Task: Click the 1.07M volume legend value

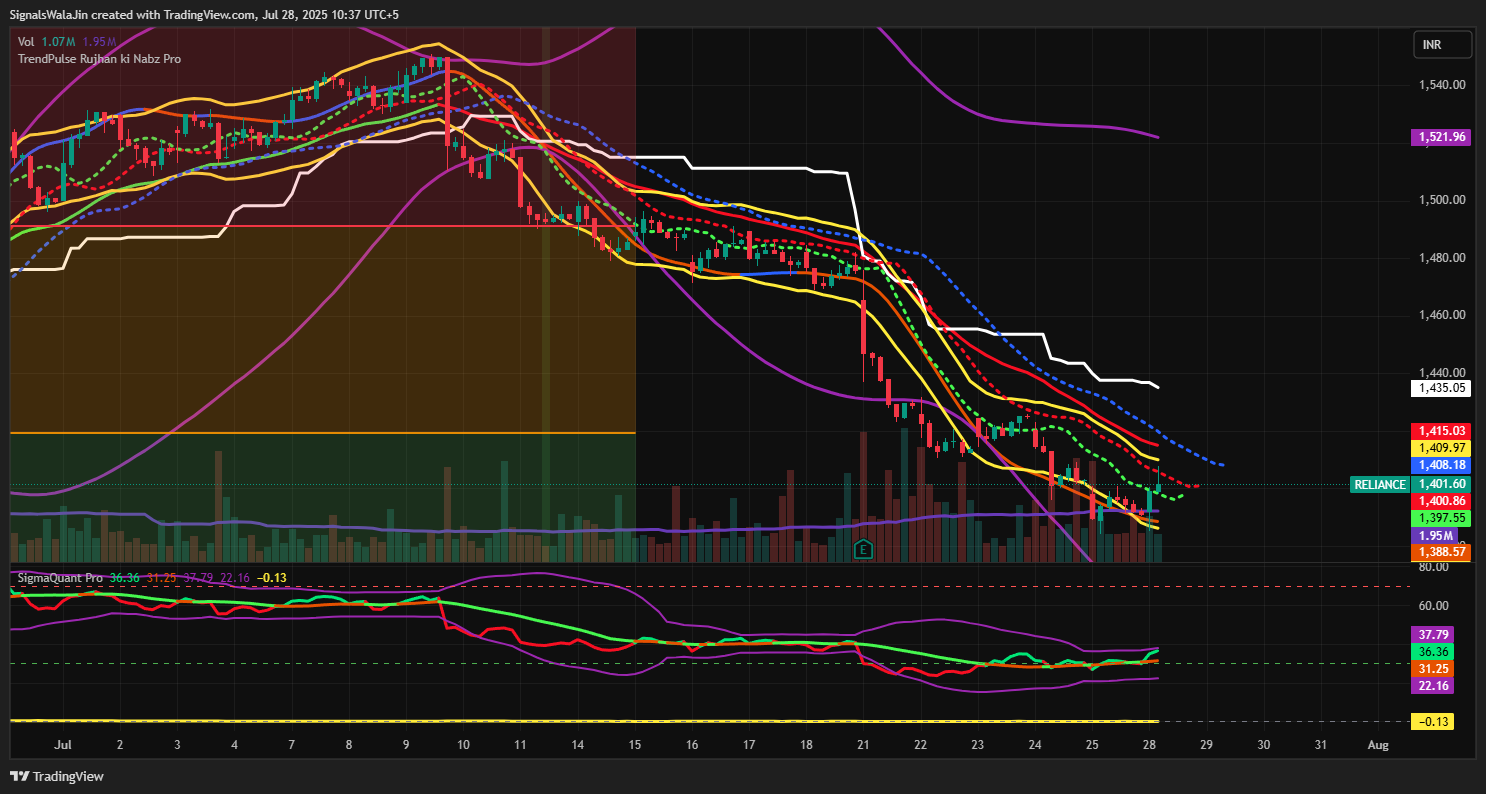Action: [x=58, y=42]
